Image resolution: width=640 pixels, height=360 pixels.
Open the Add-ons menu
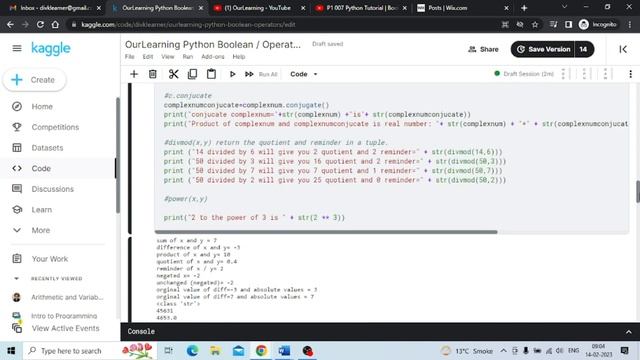(213, 56)
